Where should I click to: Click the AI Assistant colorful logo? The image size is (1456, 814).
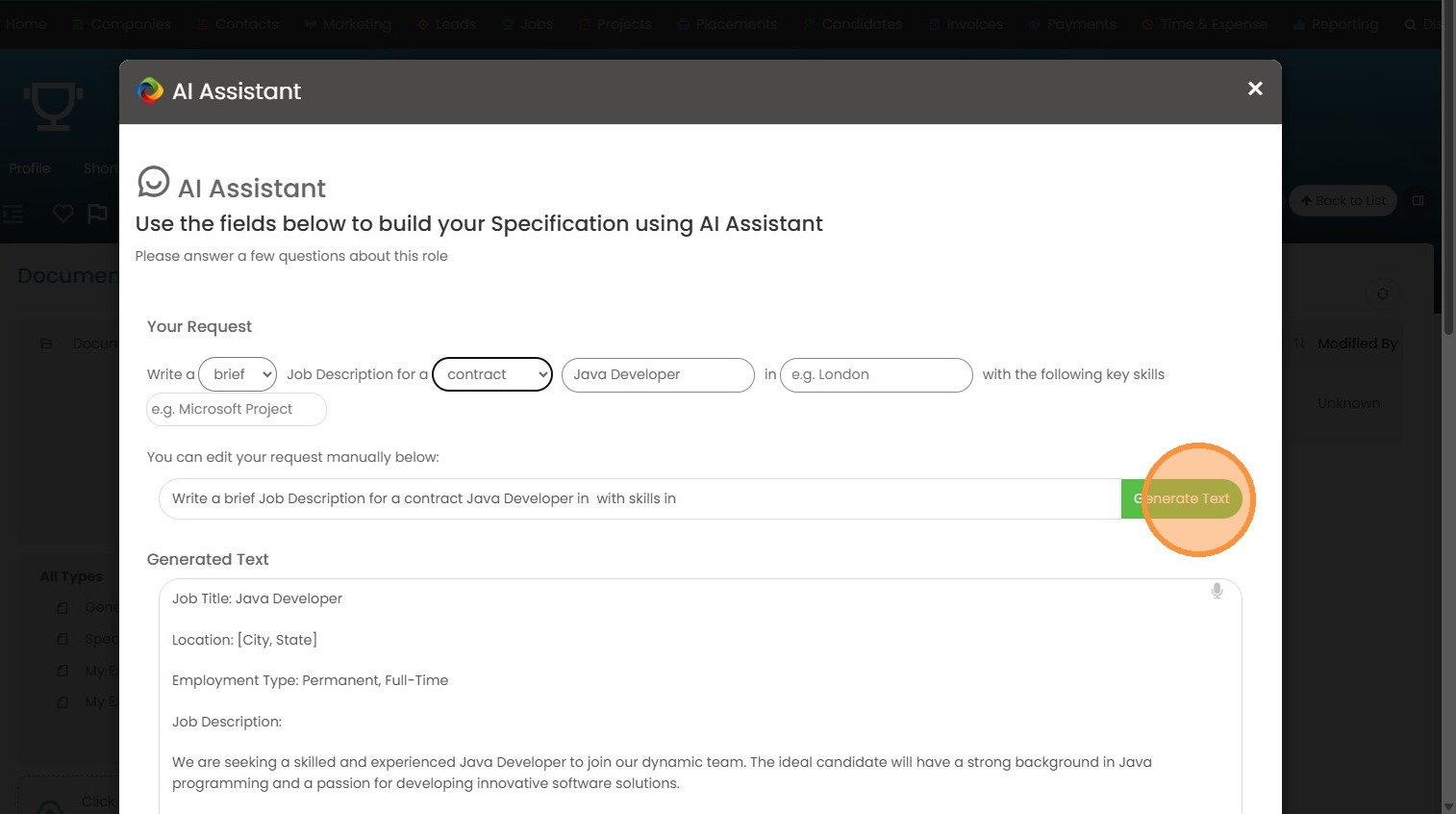click(x=151, y=91)
